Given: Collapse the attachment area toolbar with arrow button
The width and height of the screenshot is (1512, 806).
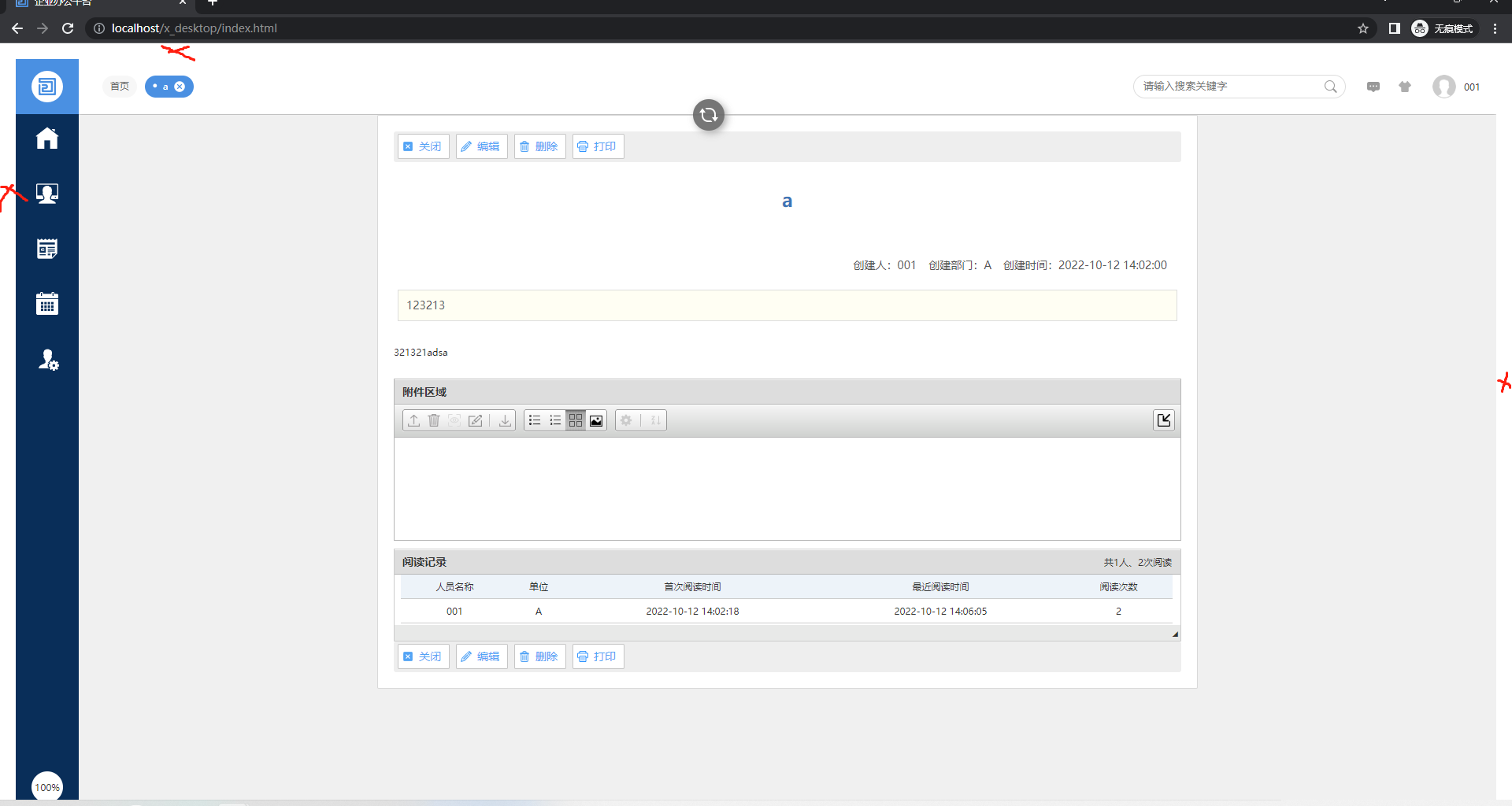Looking at the screenshot, I should (1164, 420).
